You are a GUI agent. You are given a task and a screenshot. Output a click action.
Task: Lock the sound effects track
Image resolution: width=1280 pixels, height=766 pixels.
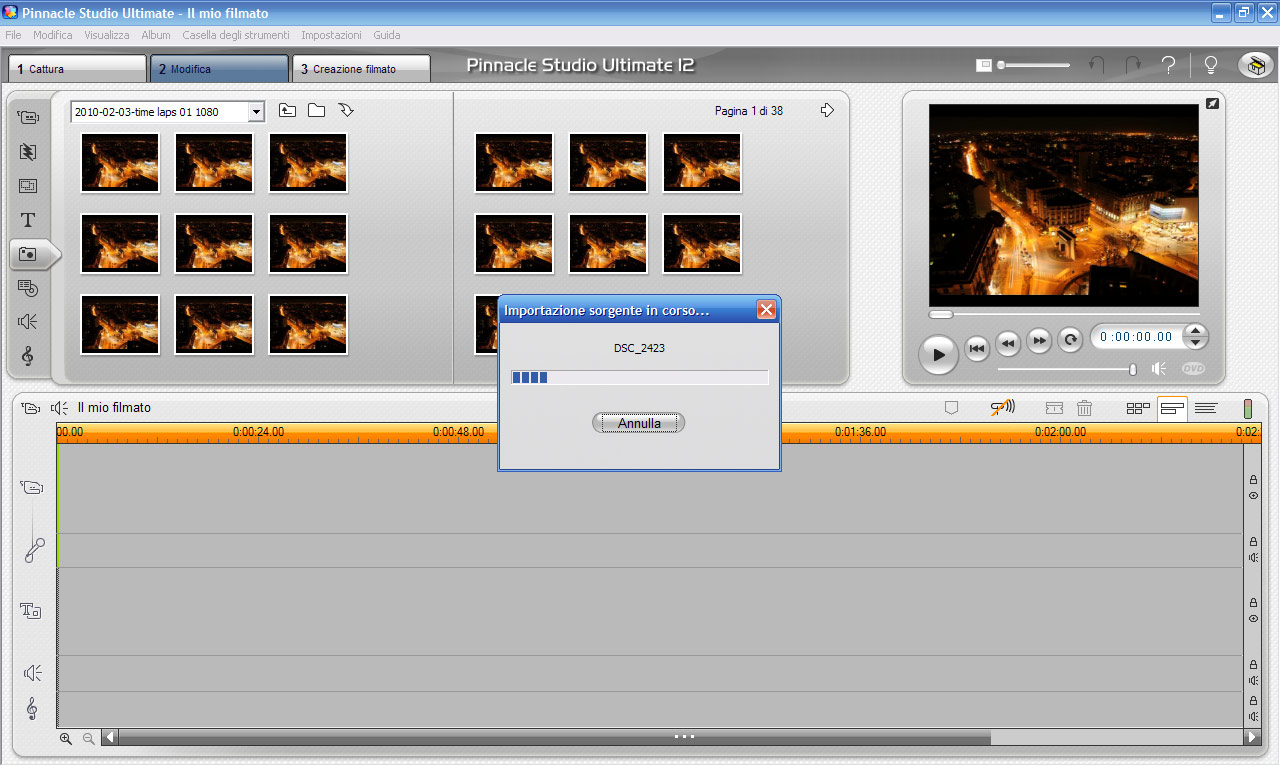(x=1253, y=665)
